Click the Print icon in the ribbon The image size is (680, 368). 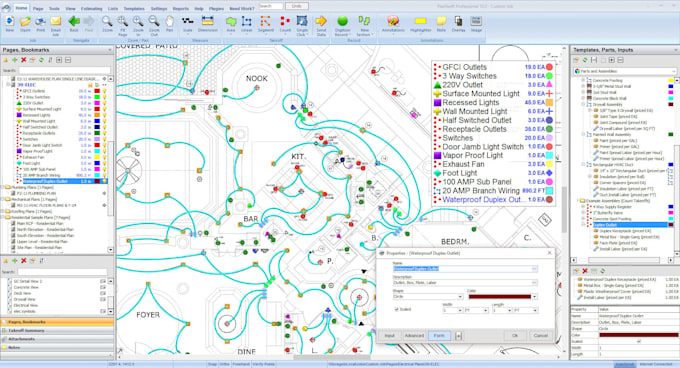[x=40, y=21]
